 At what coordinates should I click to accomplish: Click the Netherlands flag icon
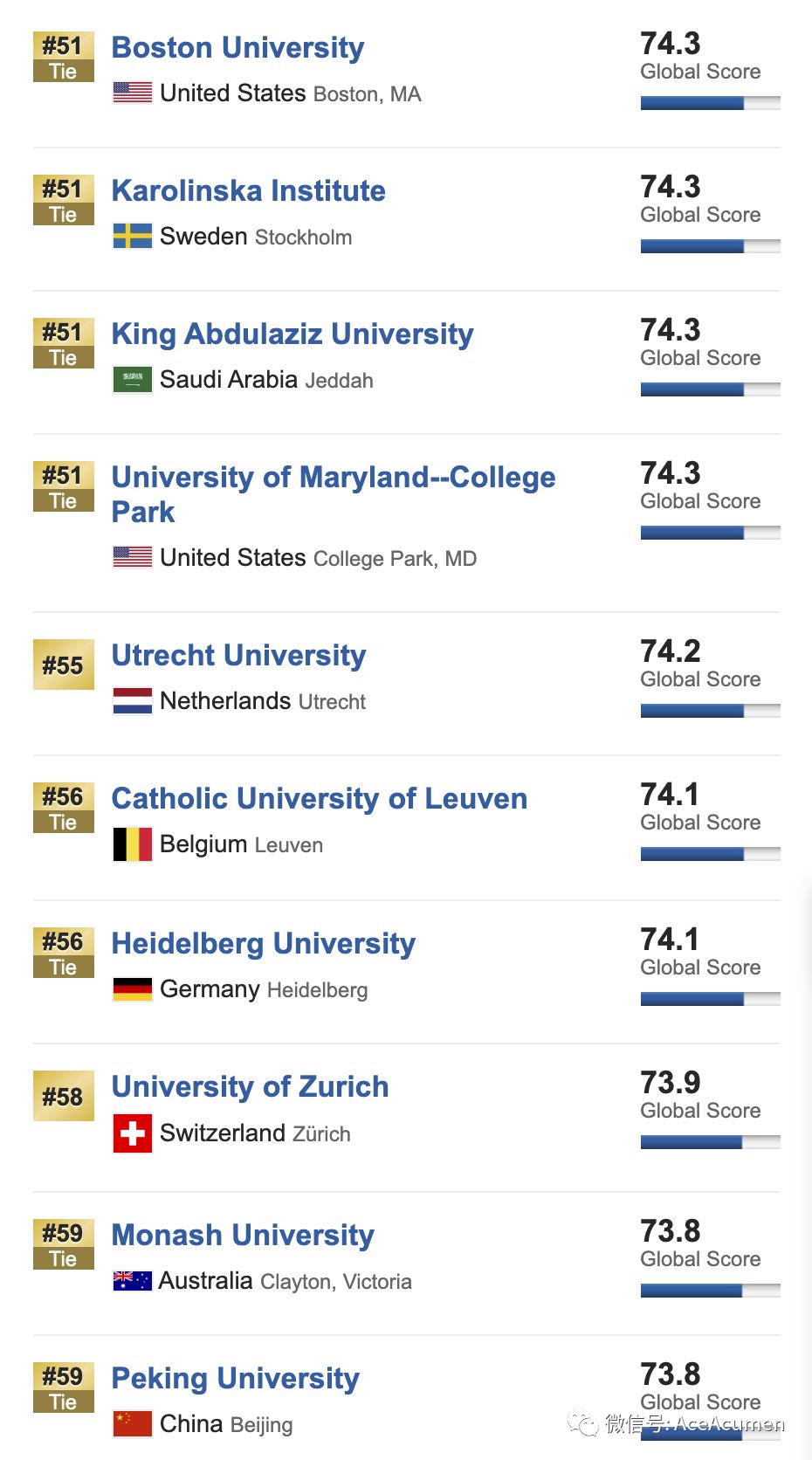coord(133,701)
